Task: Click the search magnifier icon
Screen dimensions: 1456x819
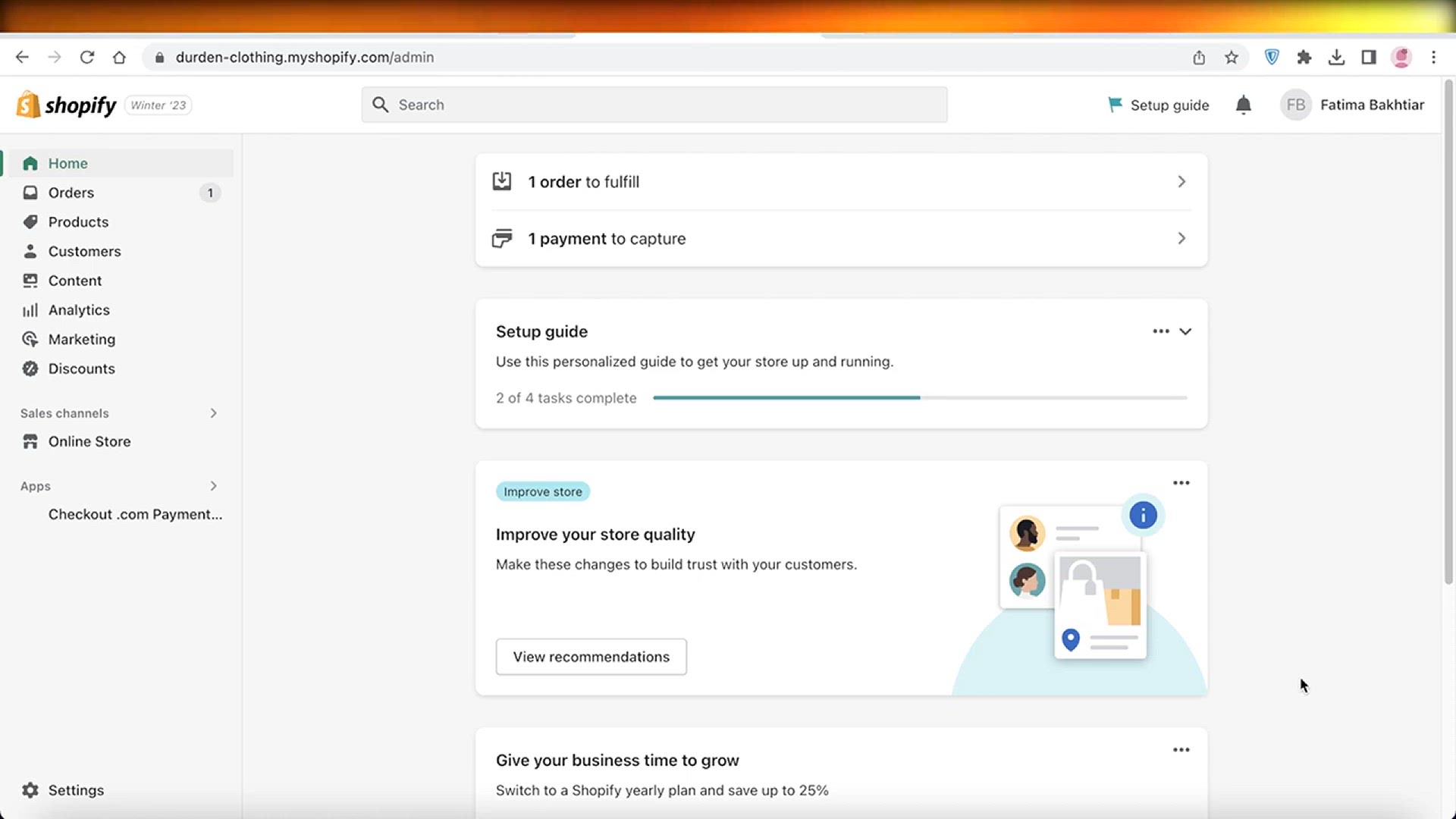Action: (x=381, y=105)
